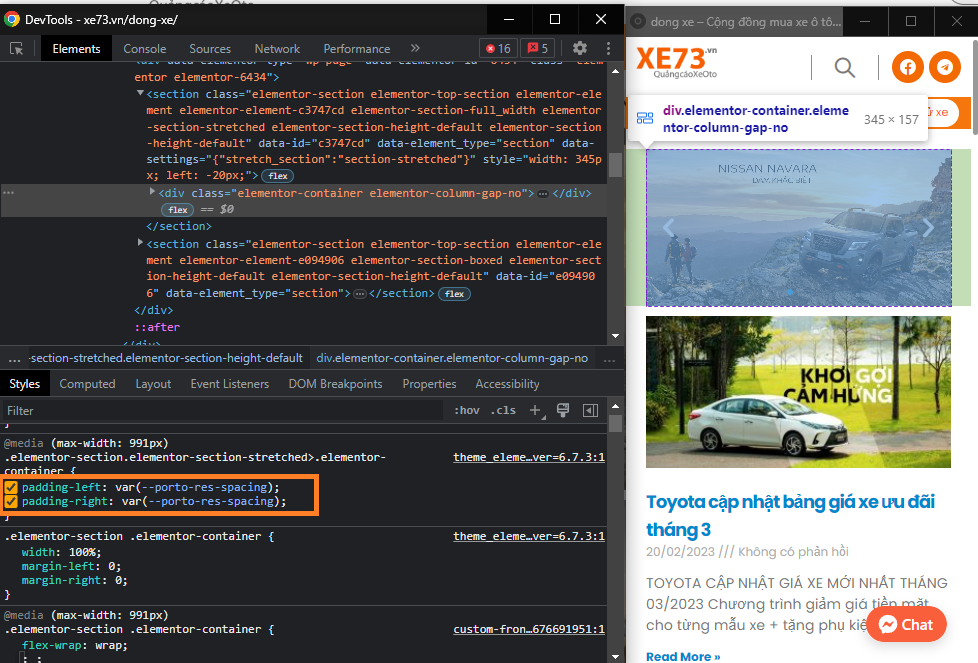
Task: Click the Facebook icon on XE73 site
Action: click(908, 67)
